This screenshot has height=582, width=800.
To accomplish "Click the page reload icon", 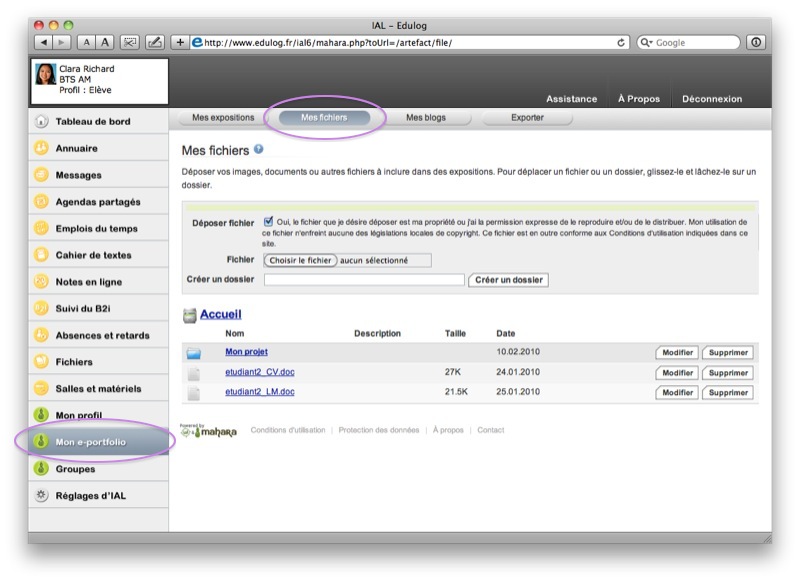I will click(622, 42).
